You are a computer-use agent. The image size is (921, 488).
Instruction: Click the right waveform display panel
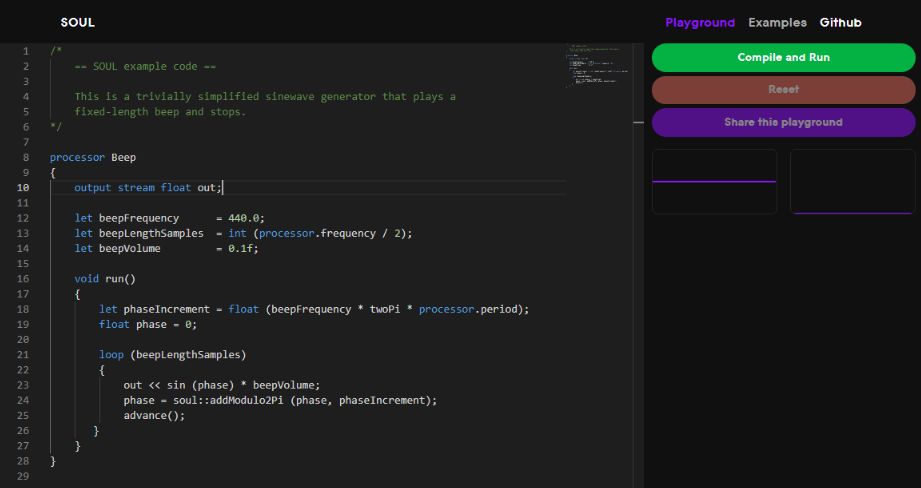pyautogui.click(x=852, y=181)
